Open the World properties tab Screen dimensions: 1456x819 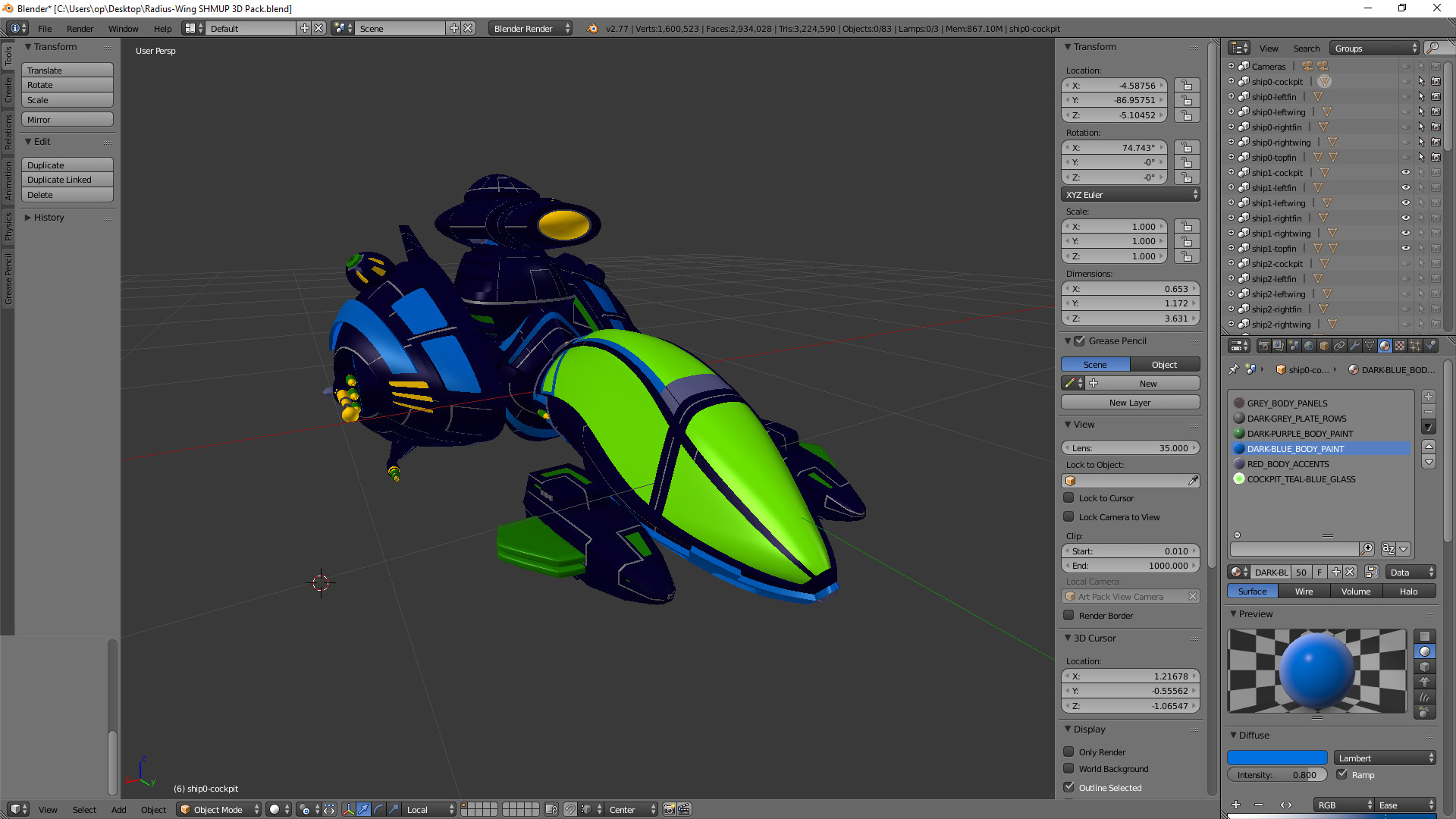click(1309, 345)
